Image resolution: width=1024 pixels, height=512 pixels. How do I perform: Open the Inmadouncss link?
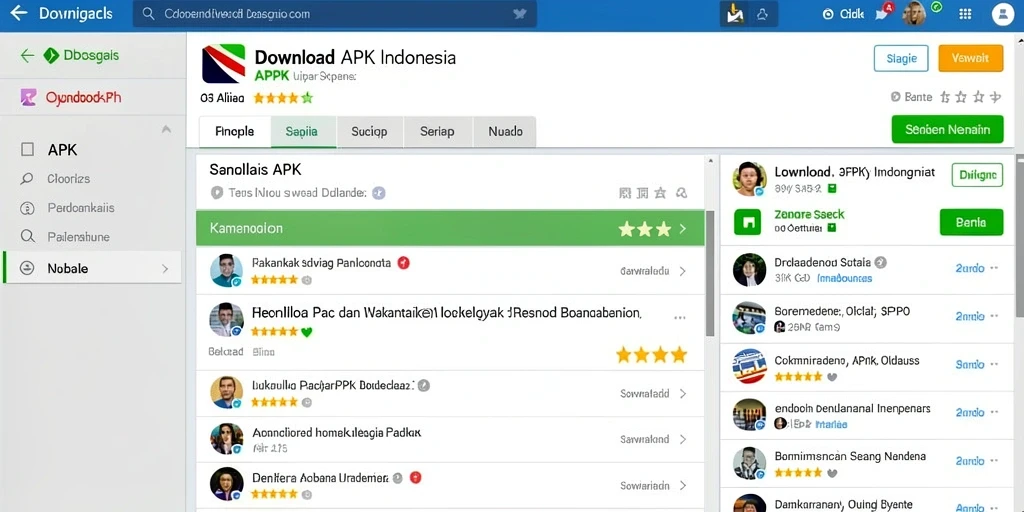pos(844,278)
